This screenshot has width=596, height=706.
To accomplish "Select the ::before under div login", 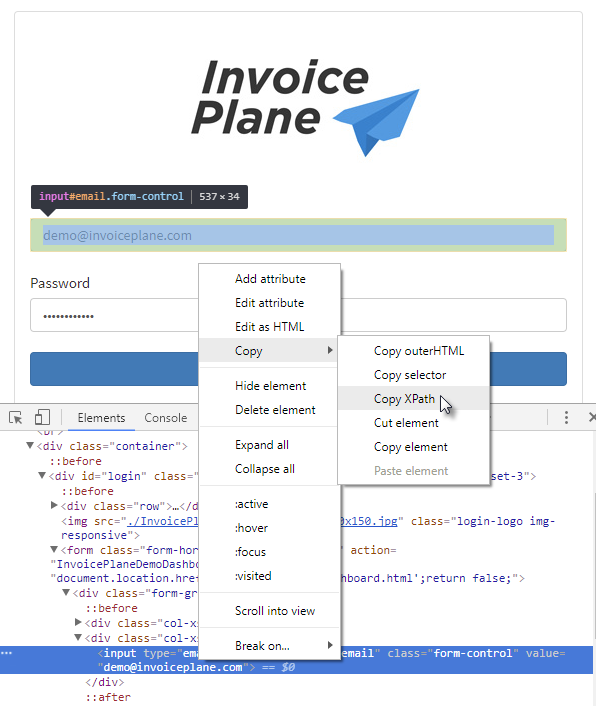I will pos(88,491).
